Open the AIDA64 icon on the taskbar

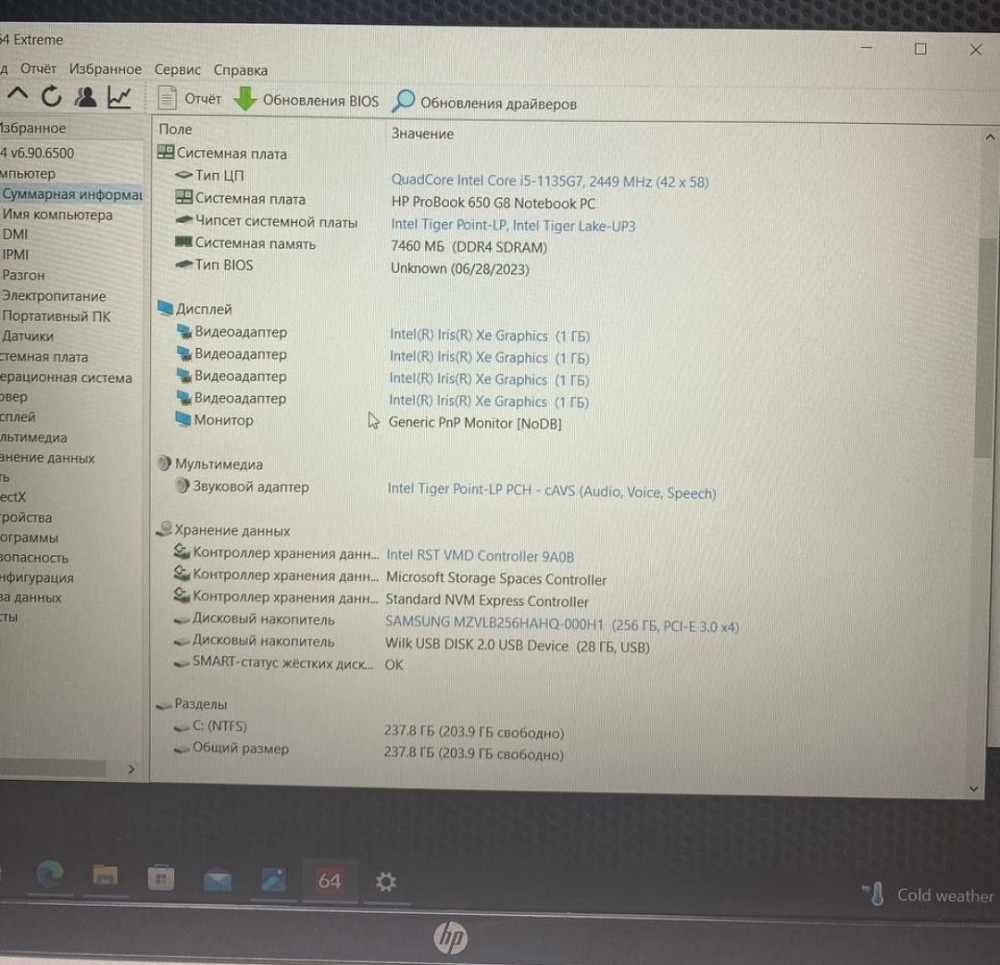click(330, 881)
